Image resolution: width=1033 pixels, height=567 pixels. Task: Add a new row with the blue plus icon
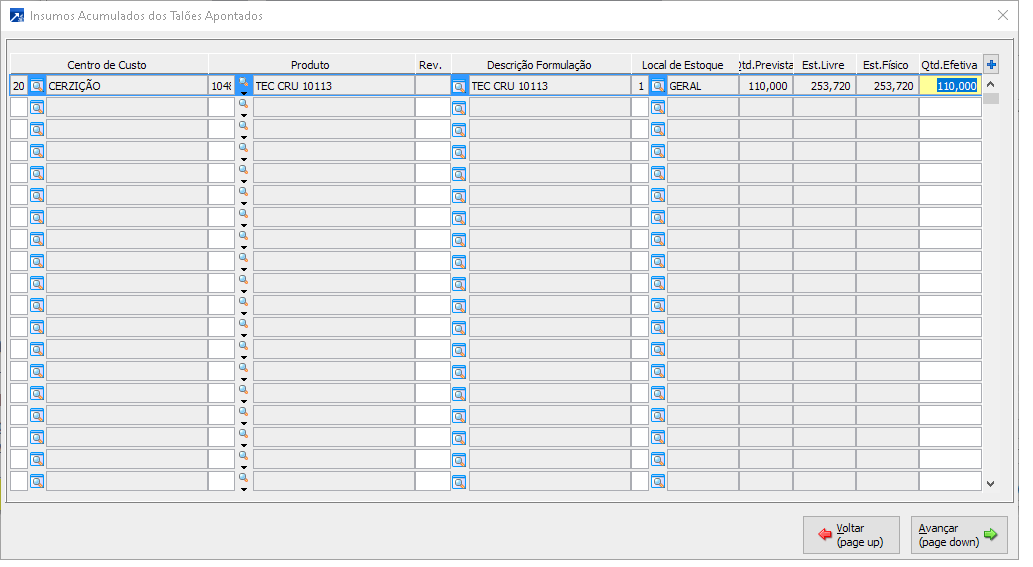991,65
